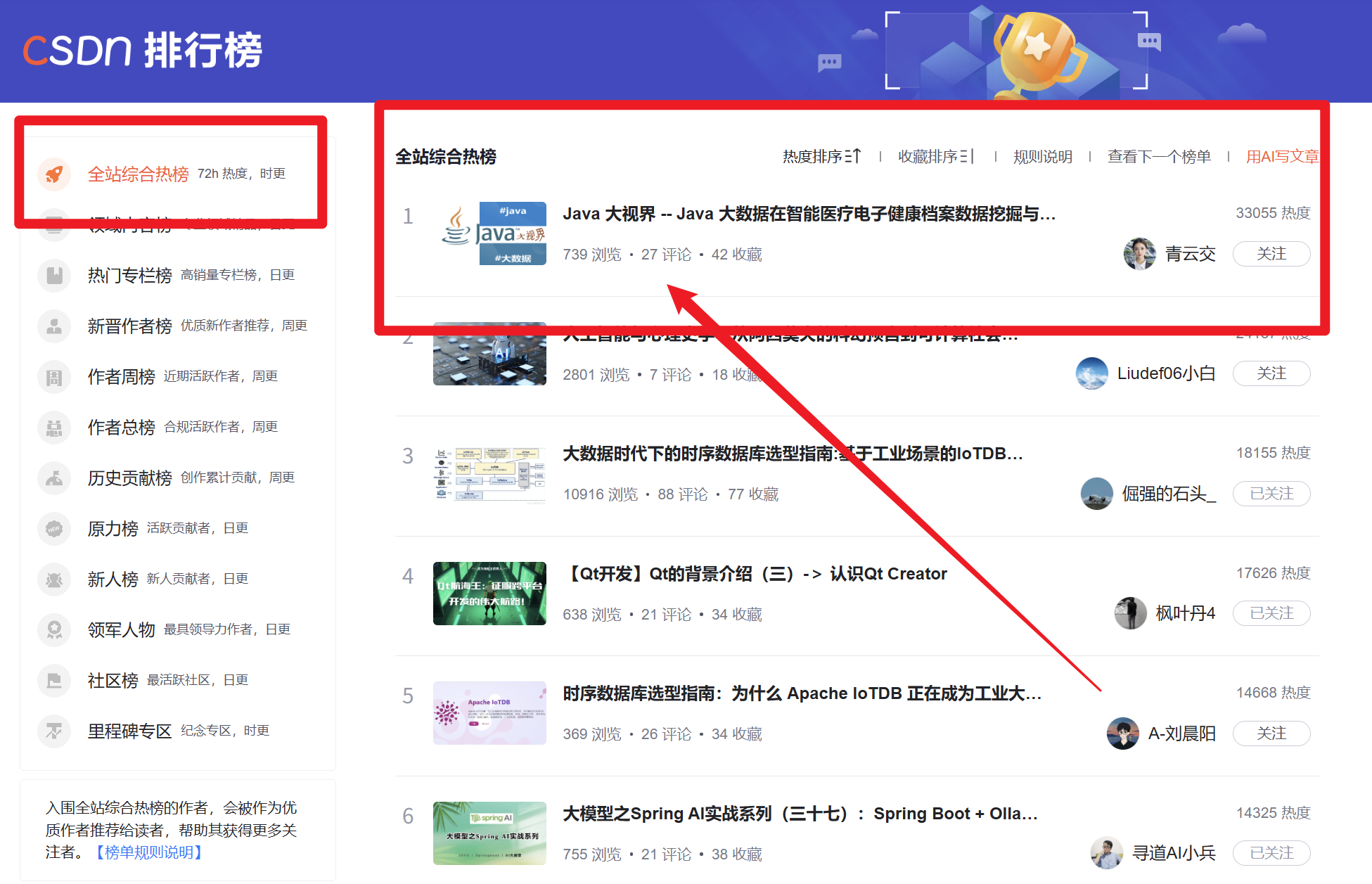Image resolution: width=1372 pixels, height=884 pixels.
Task: Click the Java 大视界 article thumbnail
Action: [x=489, y=233]
